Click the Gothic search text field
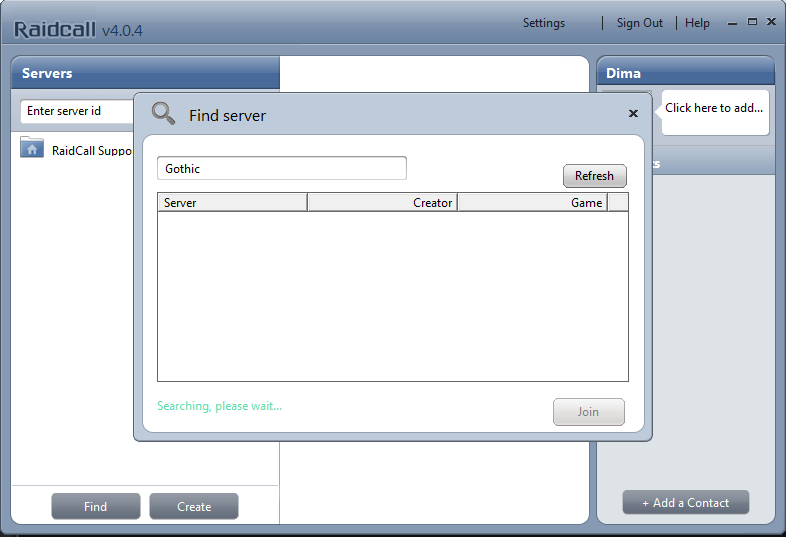The width and height of the screenshot is (786, 537). point(282,168)
